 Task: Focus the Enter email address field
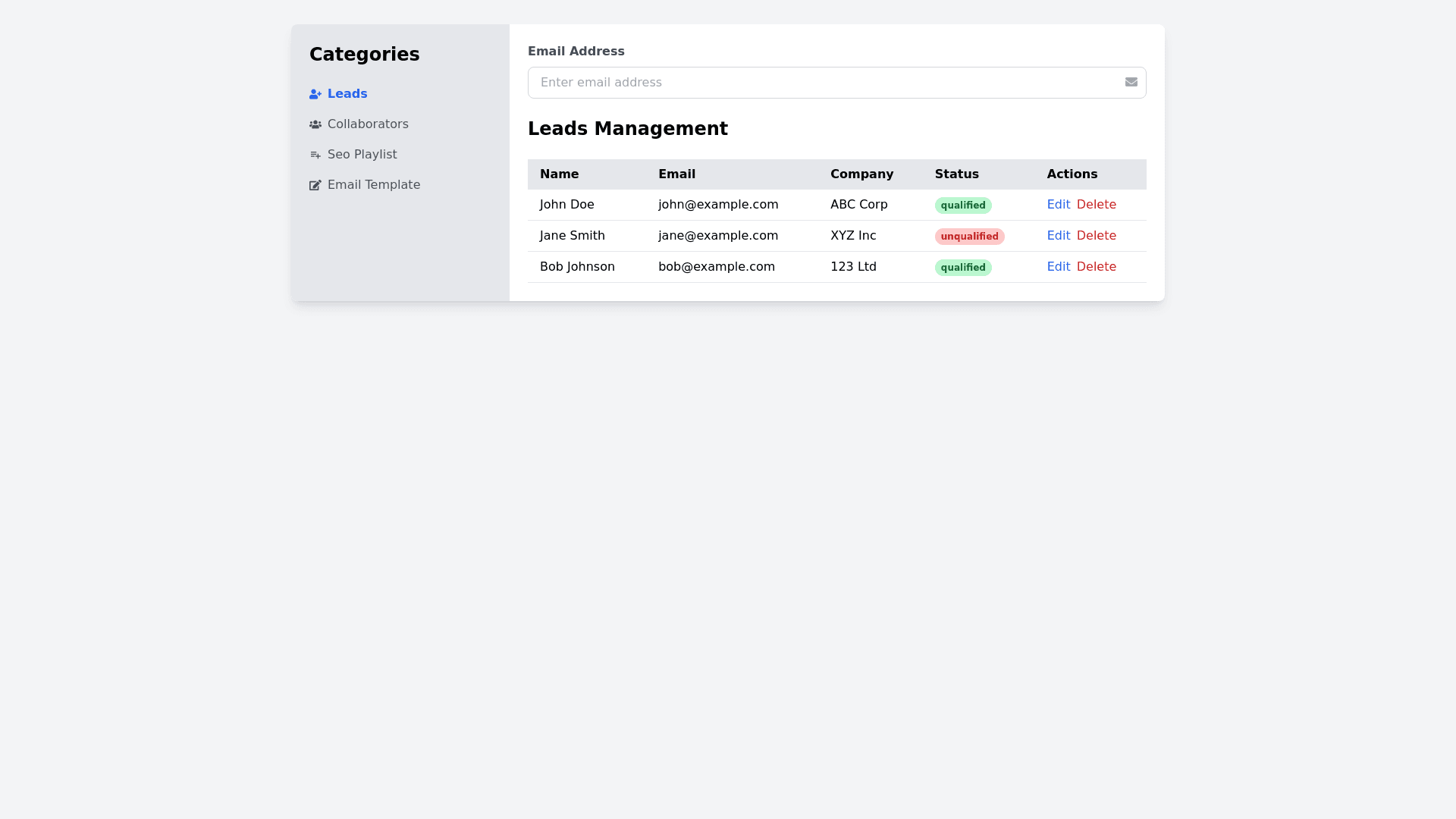(x=823, y=83)
